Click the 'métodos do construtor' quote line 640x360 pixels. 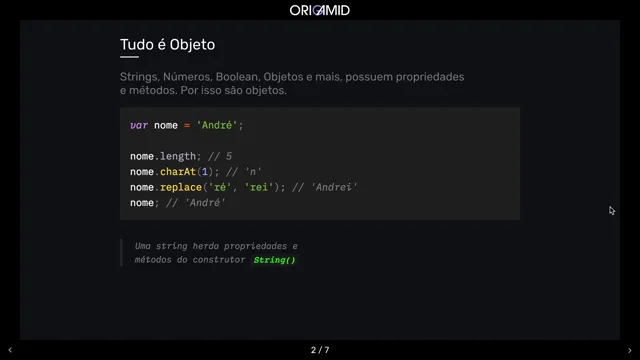click(190, 260)
